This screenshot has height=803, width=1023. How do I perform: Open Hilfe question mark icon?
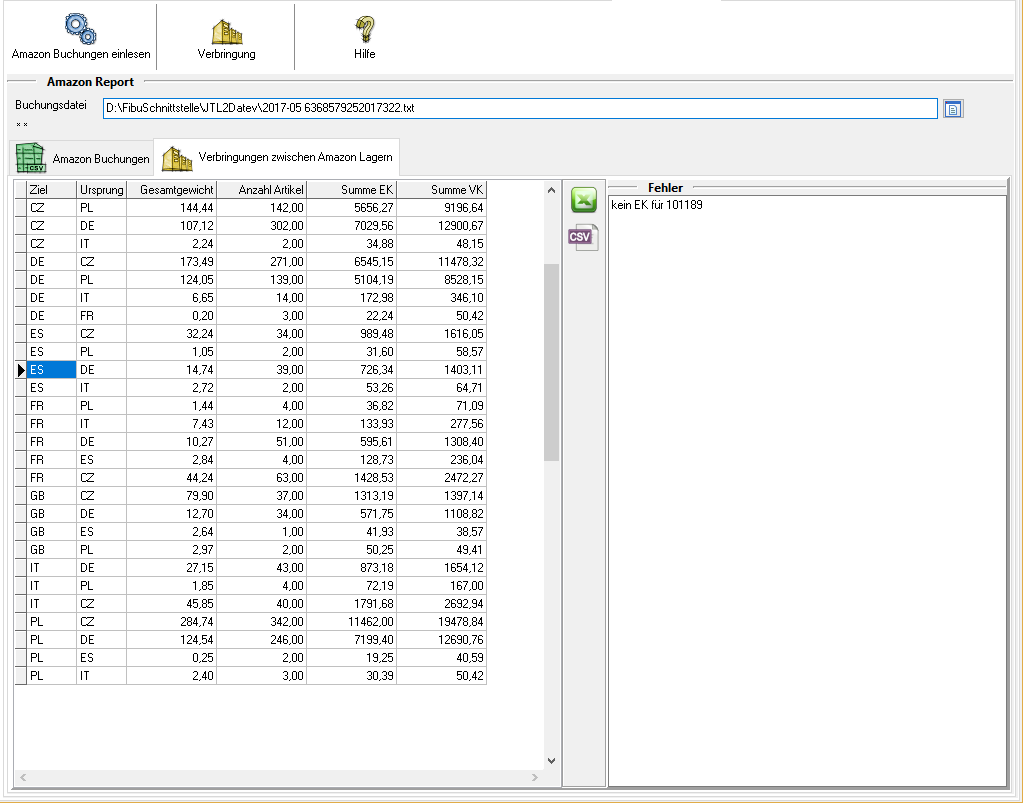tap(364, 28)
